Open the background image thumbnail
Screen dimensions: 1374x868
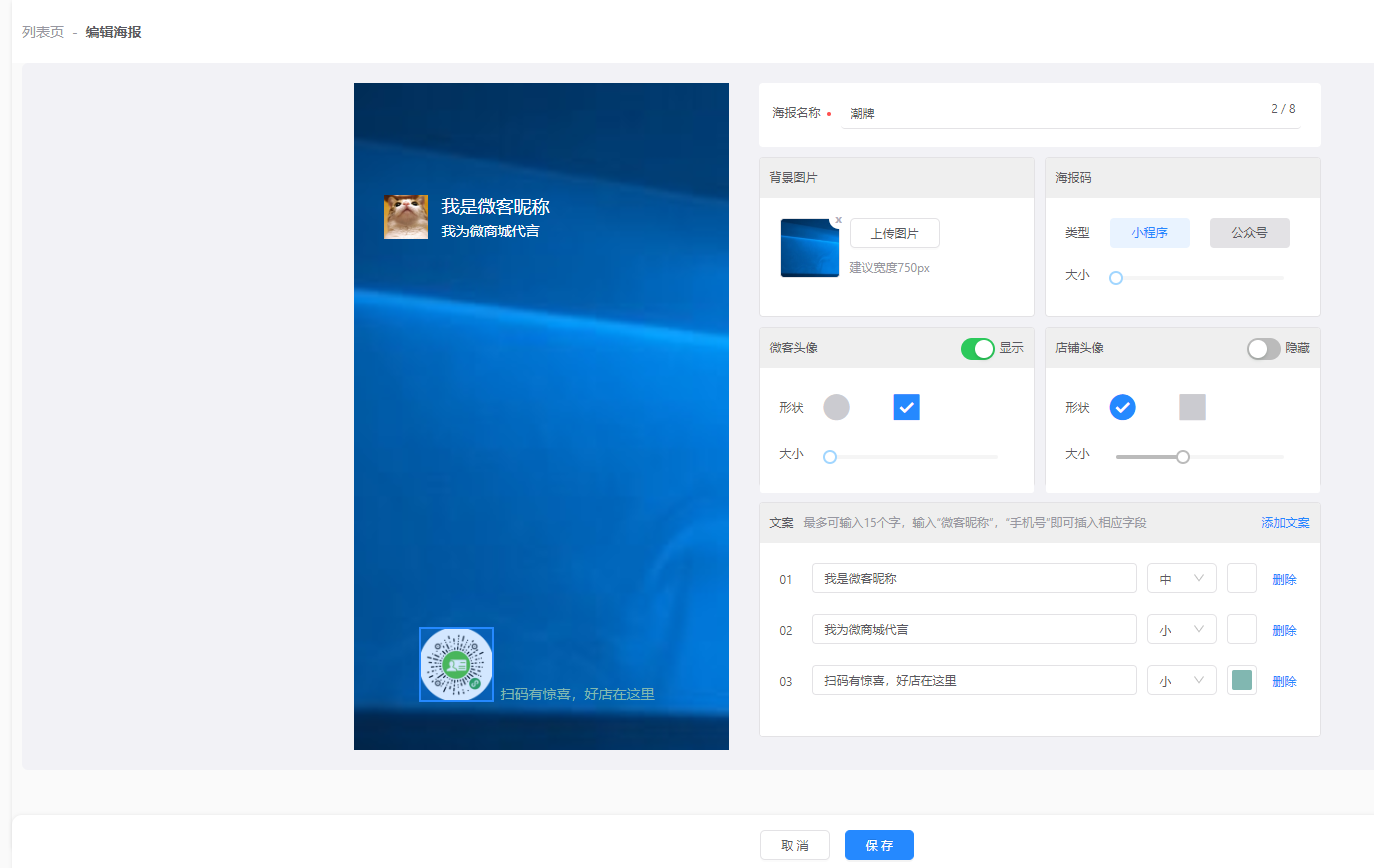810,248
